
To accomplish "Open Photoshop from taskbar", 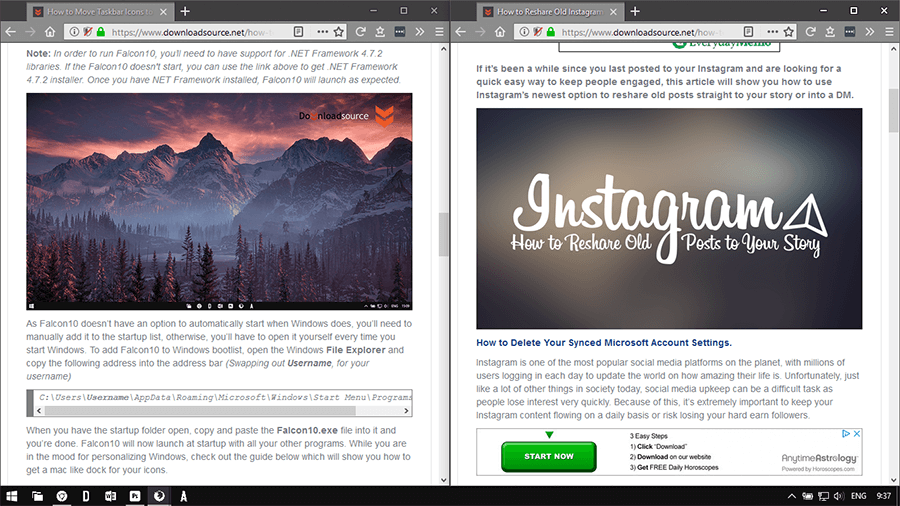I will point(135,496).
